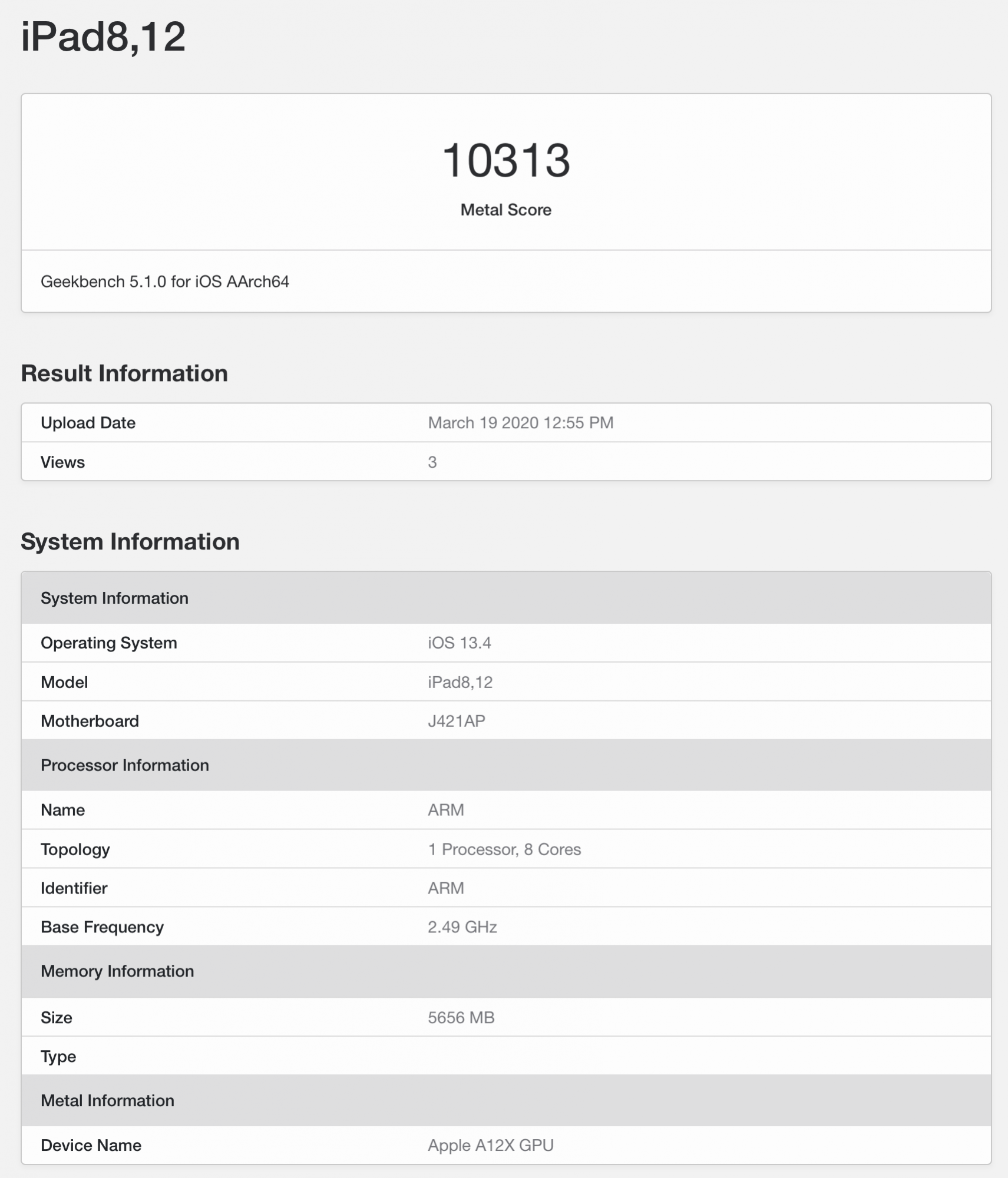The width and height of the screenshot is (1008, 1178).
Task: Click the Identifier label
Action: tap(74, 888)
